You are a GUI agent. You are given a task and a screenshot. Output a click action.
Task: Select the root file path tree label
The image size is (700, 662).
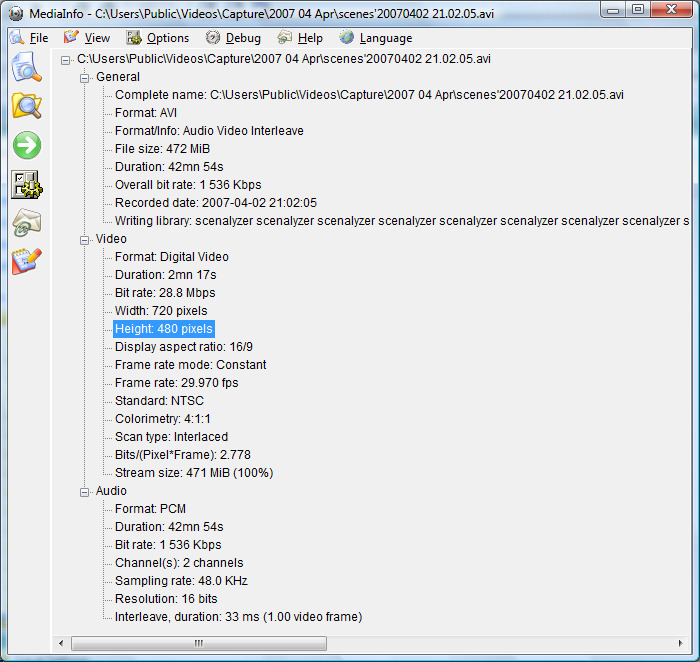coord(284,59)
